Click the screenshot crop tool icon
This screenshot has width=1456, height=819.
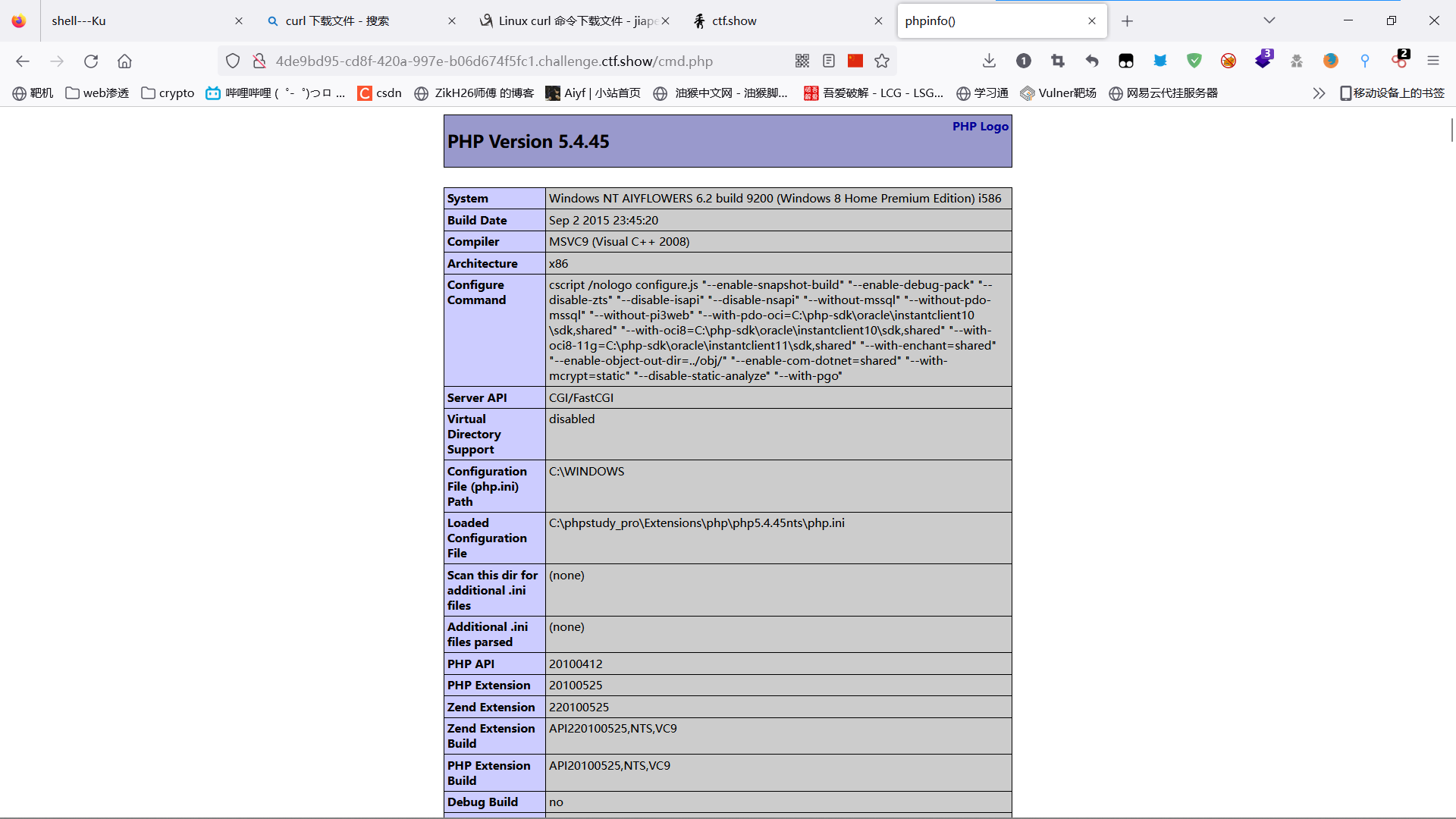(1058, 61)
